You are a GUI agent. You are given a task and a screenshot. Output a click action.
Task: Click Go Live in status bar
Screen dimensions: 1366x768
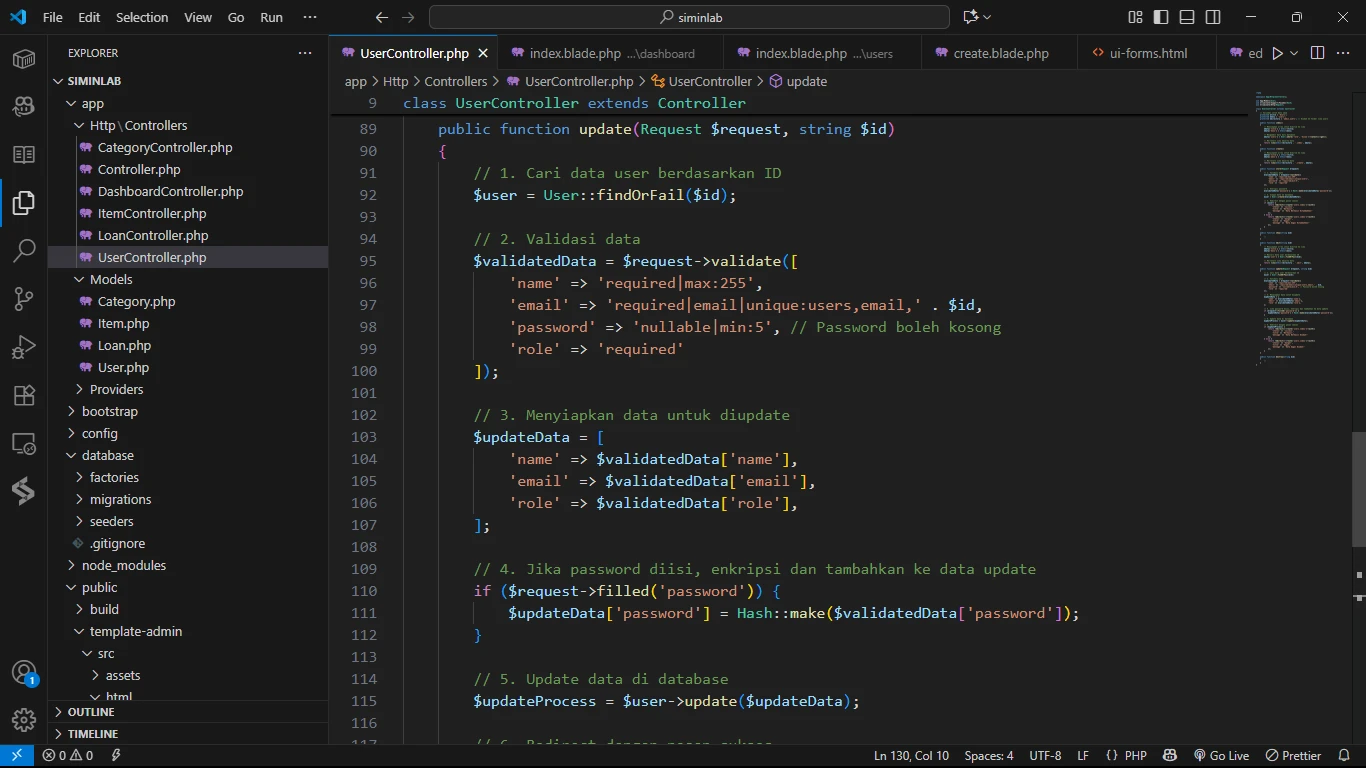coord(1221,756)
